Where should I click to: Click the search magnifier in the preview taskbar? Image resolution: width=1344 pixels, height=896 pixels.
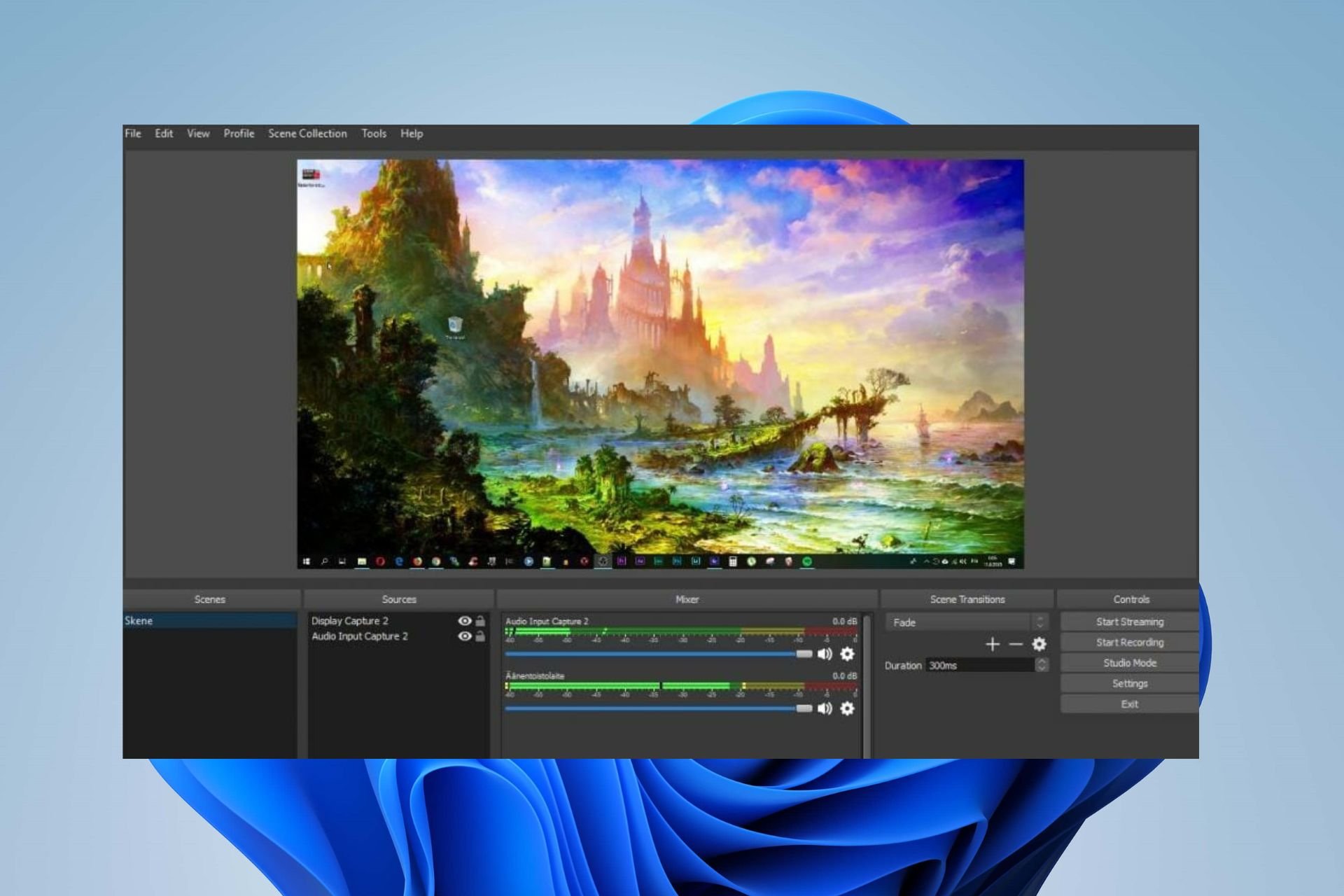point(324,561)
